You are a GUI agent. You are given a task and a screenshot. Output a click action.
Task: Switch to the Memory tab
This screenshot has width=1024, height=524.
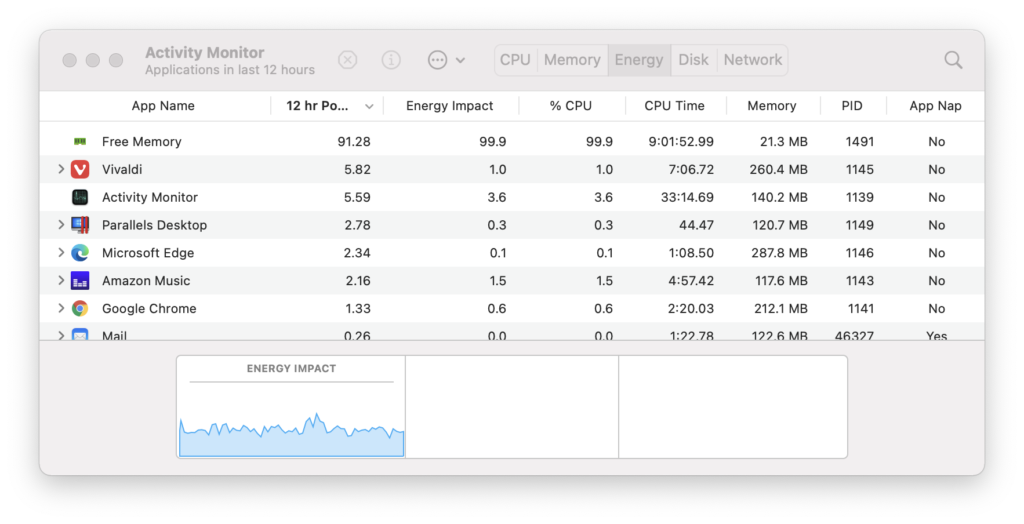pyautogui.click(x=572, y=60)
